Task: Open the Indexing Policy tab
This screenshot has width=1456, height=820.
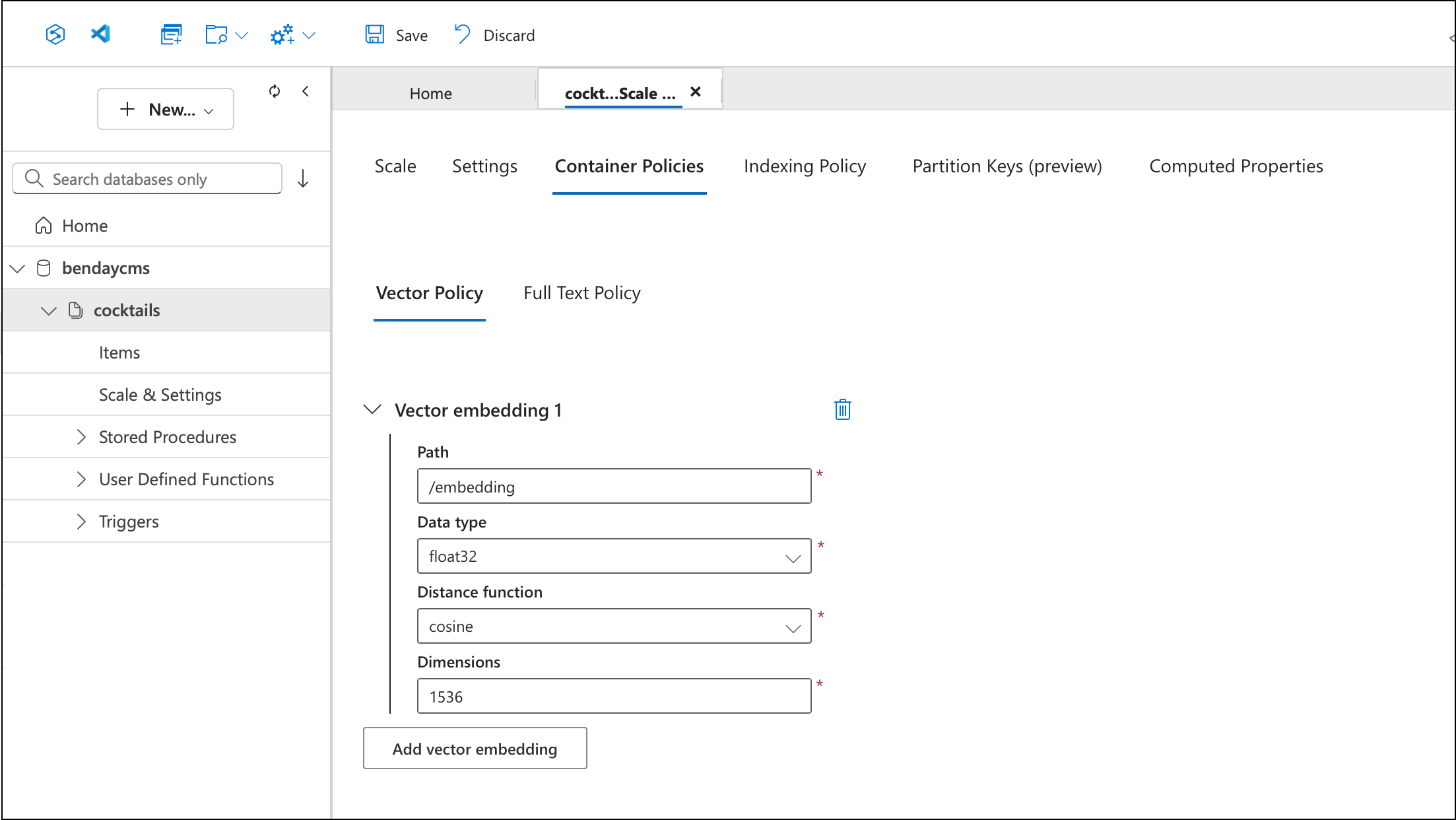Action: (805, 166)
